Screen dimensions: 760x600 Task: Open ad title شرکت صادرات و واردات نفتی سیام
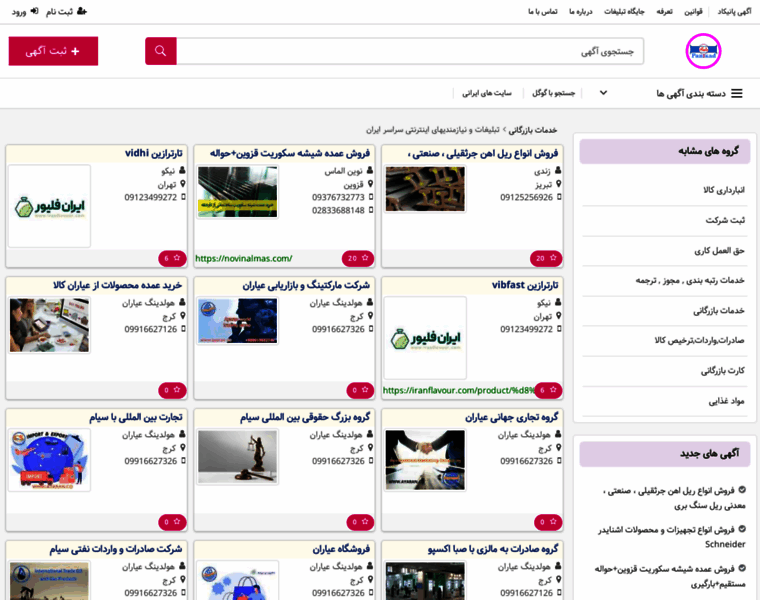(x=116, y=549)
